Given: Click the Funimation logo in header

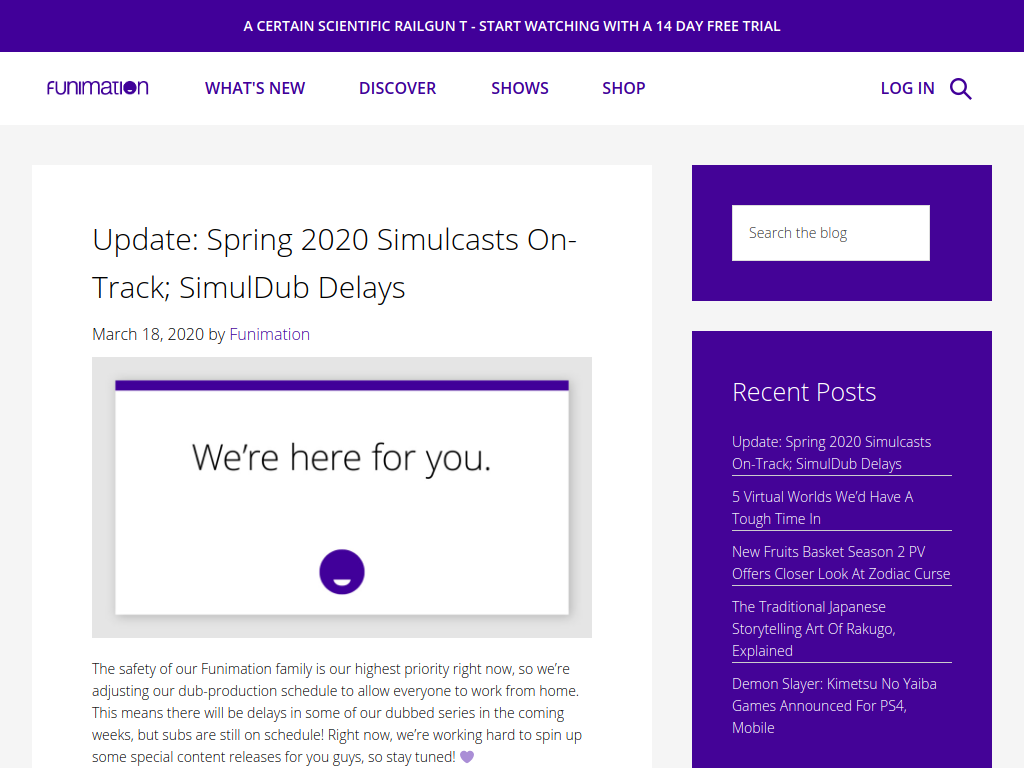Looking at the screenshot, I should pos(97,88).
